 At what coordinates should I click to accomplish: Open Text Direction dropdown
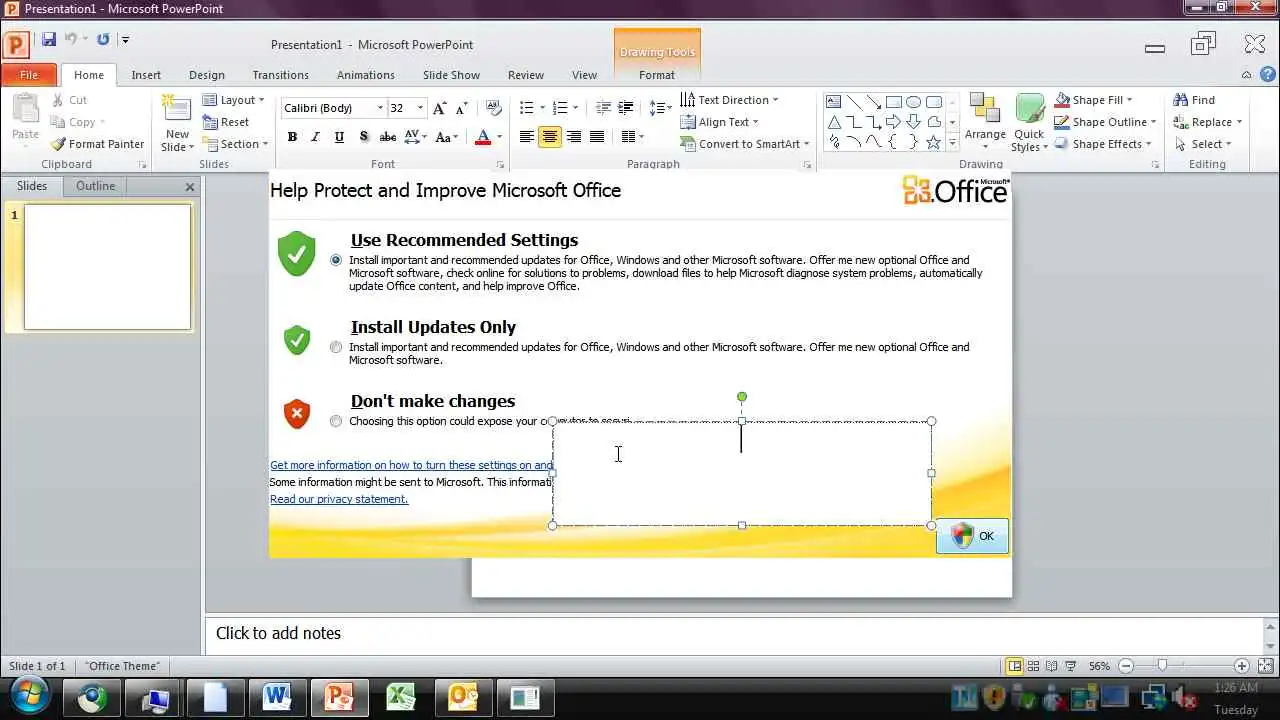729,100
